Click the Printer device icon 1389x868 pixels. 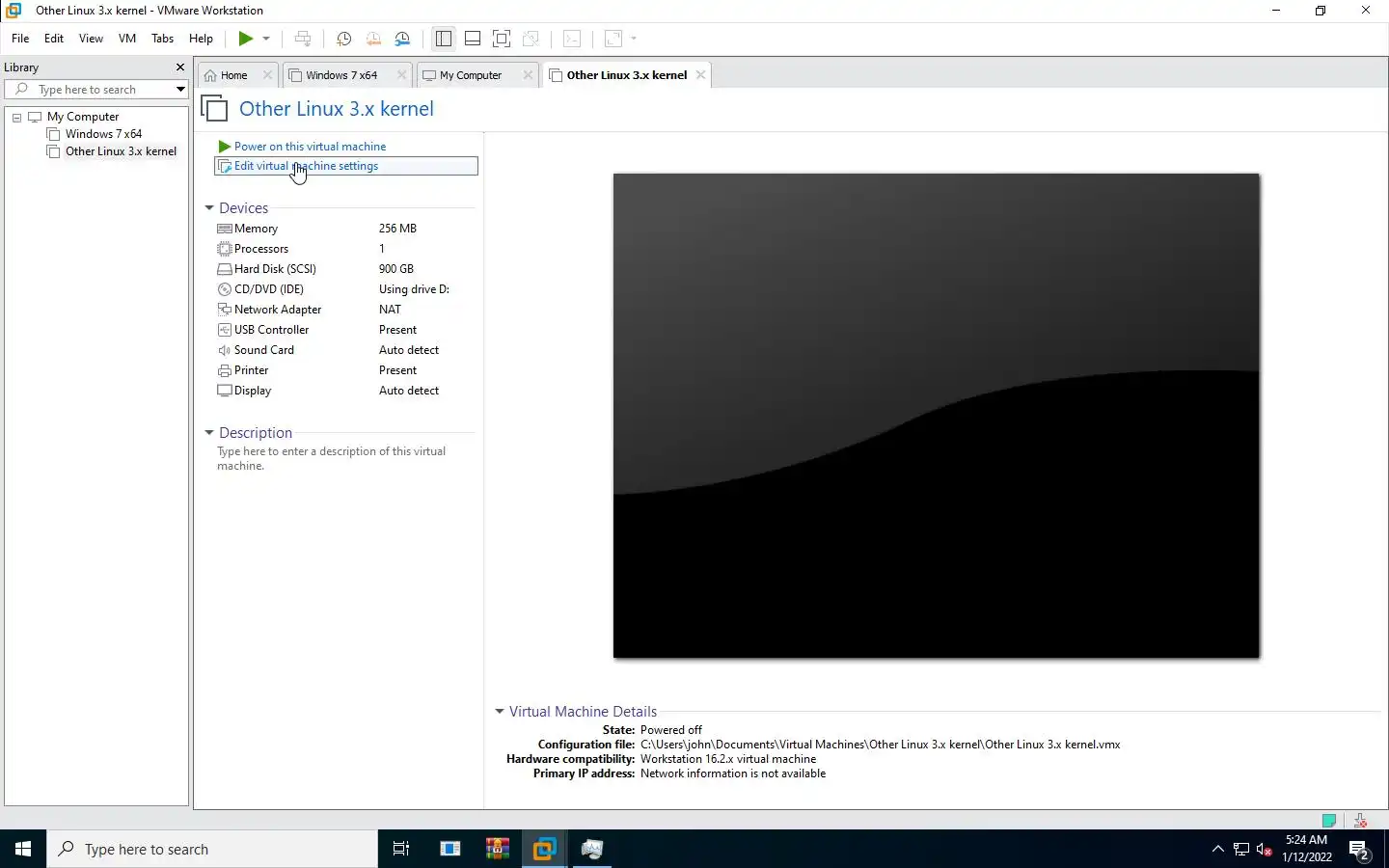[x=225, y=370]
